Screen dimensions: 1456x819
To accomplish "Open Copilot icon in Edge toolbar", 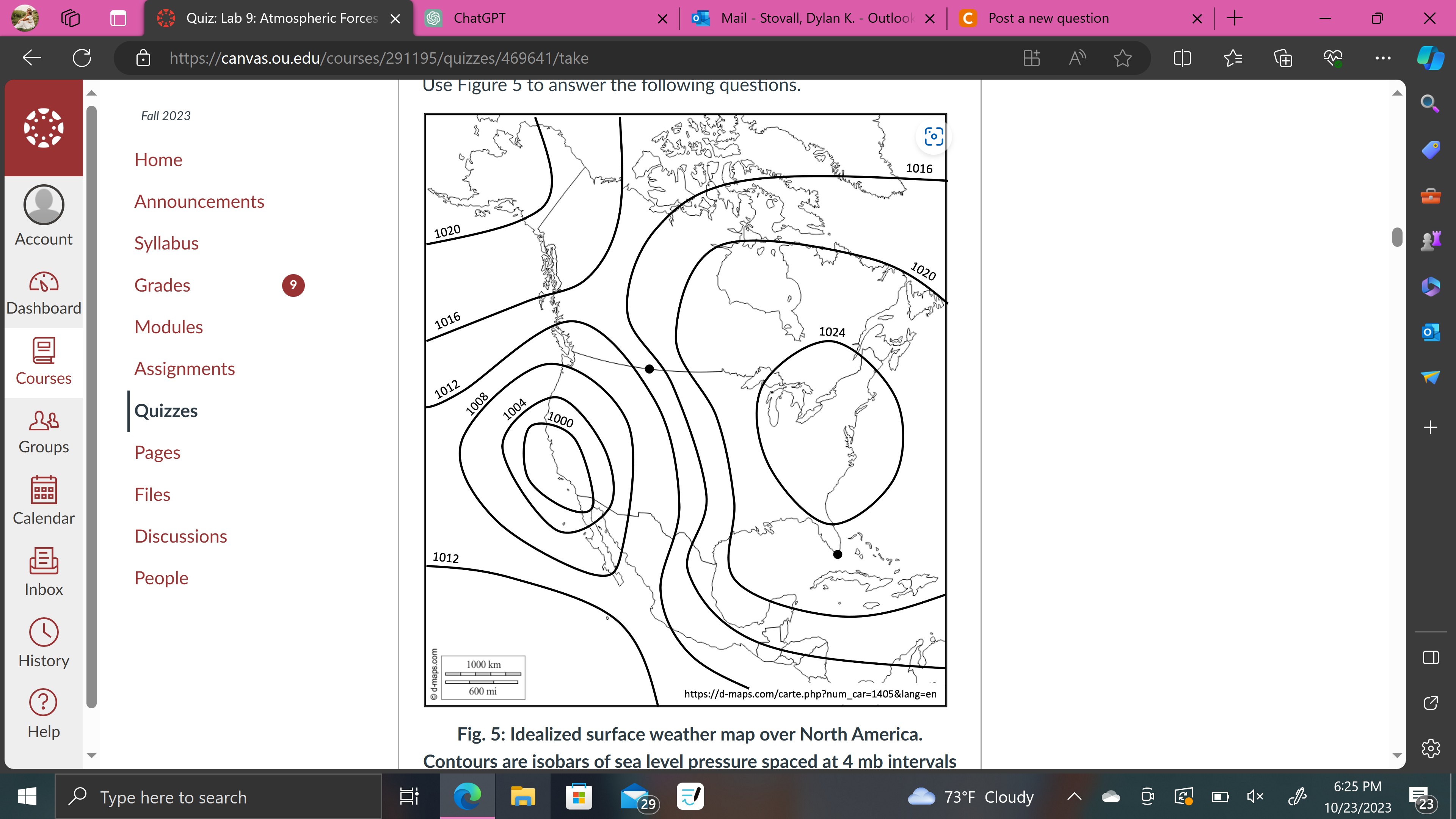I will point(1430,58).
